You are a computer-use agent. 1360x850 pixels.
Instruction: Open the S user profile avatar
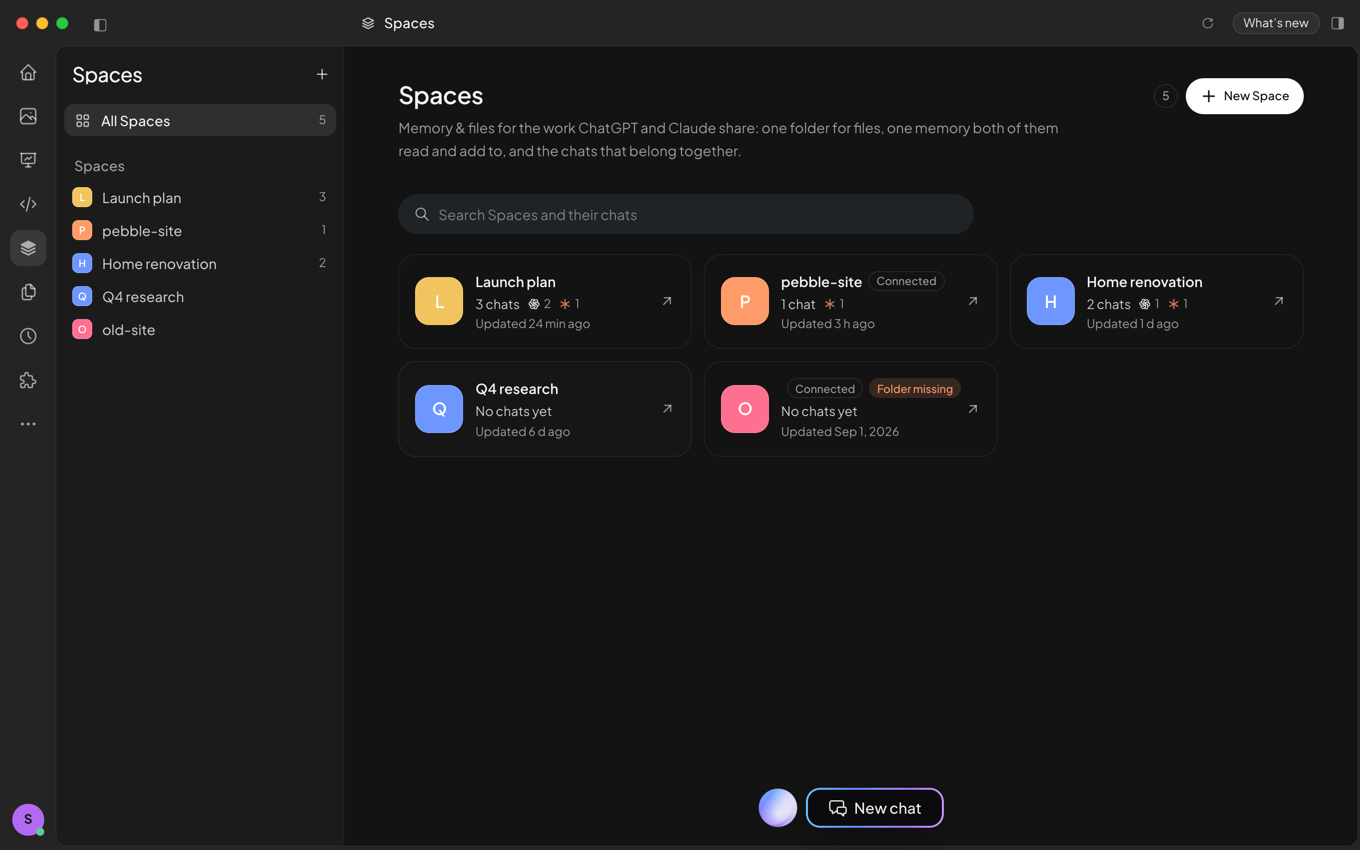[x=28, y=819]
